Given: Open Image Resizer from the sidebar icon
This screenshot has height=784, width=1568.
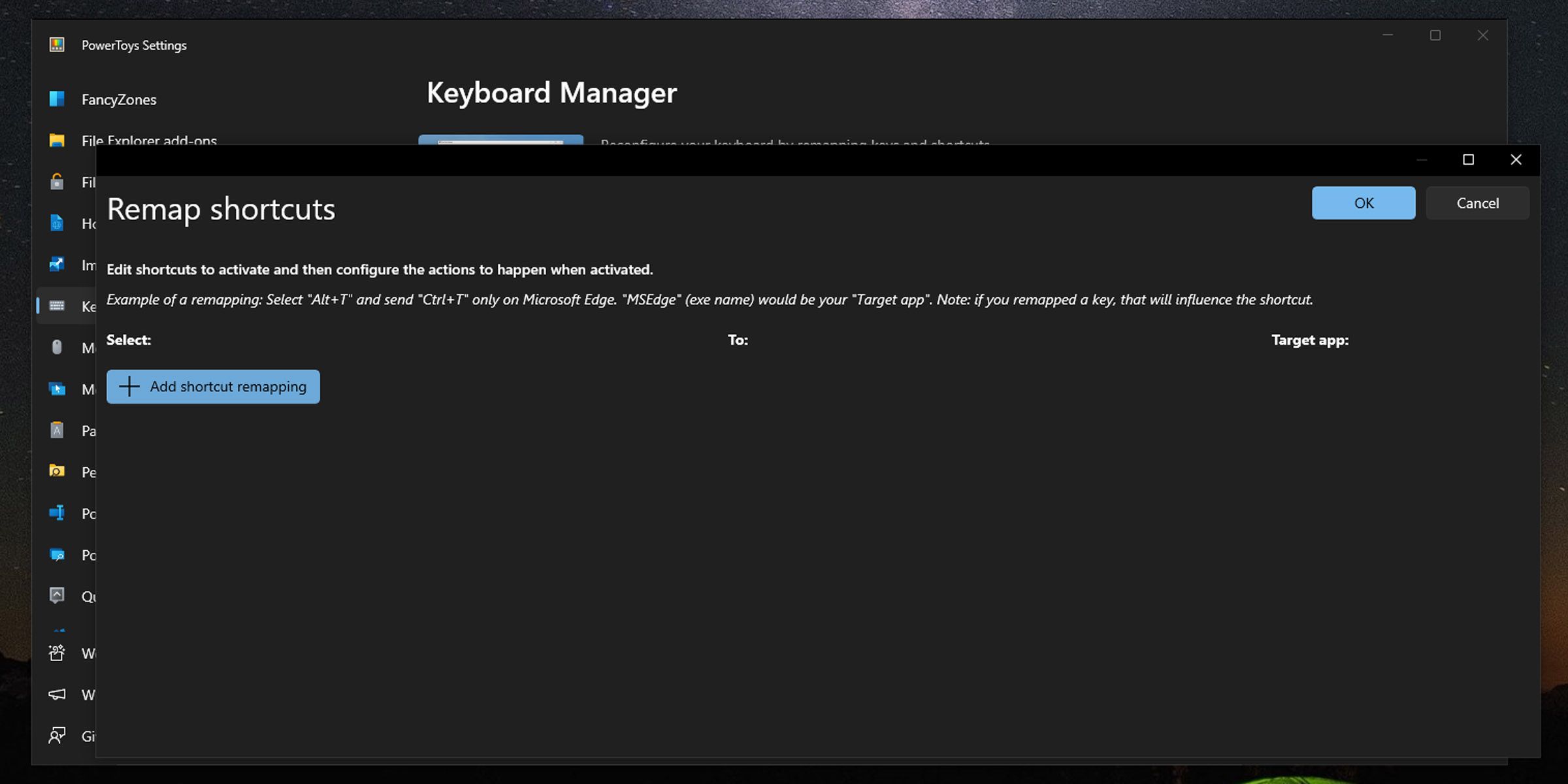Looking at the screenshot, I should tap(57, 265).
